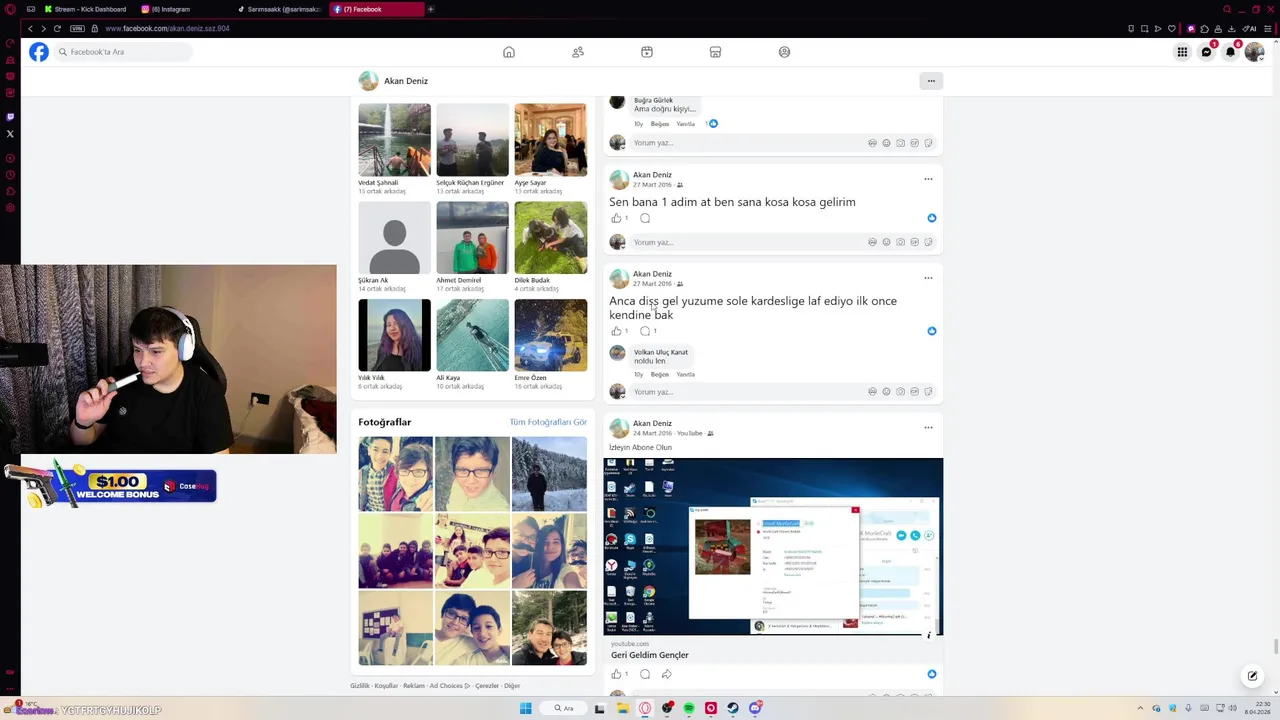1280x720 pixels.
Task: Open new message compose icon
Action: pyautogui.click(x=1252, y=676)
